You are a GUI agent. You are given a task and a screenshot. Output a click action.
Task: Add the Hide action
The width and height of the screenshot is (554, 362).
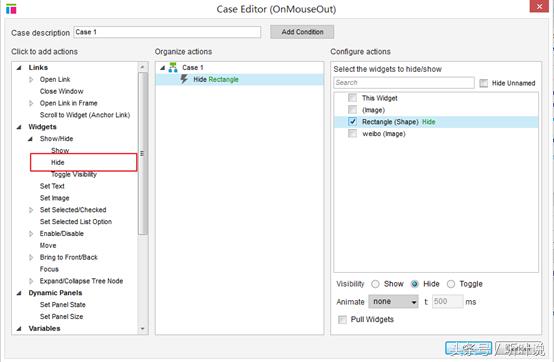click(58, 162)
